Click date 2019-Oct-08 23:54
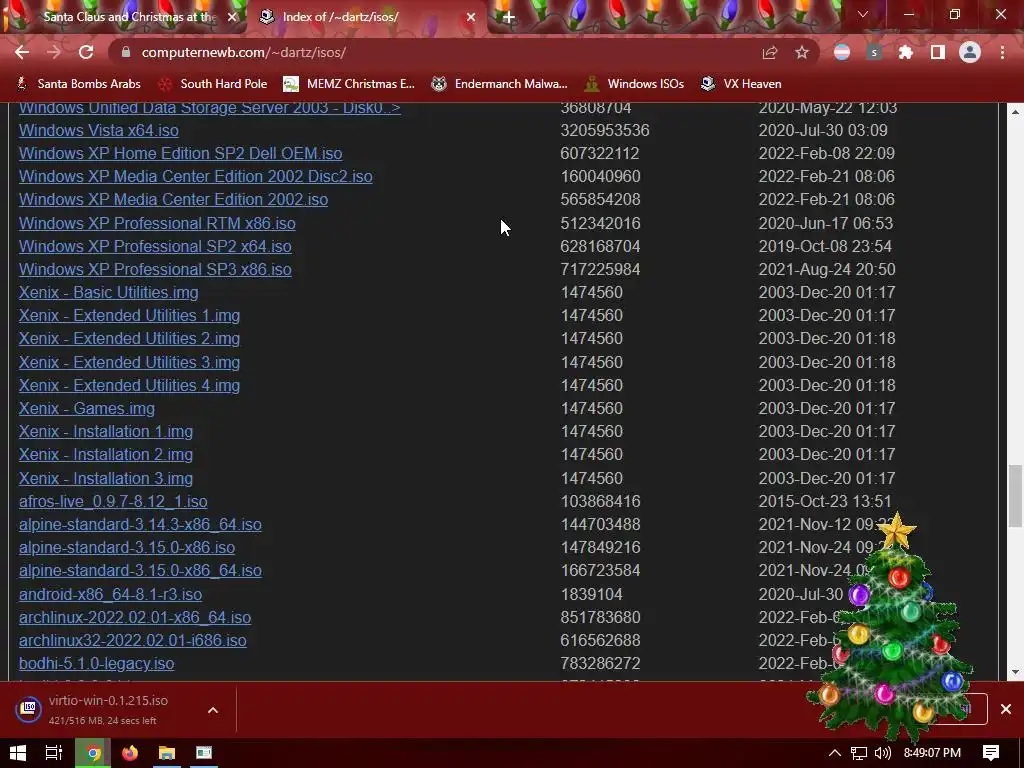 pos(825,246)
